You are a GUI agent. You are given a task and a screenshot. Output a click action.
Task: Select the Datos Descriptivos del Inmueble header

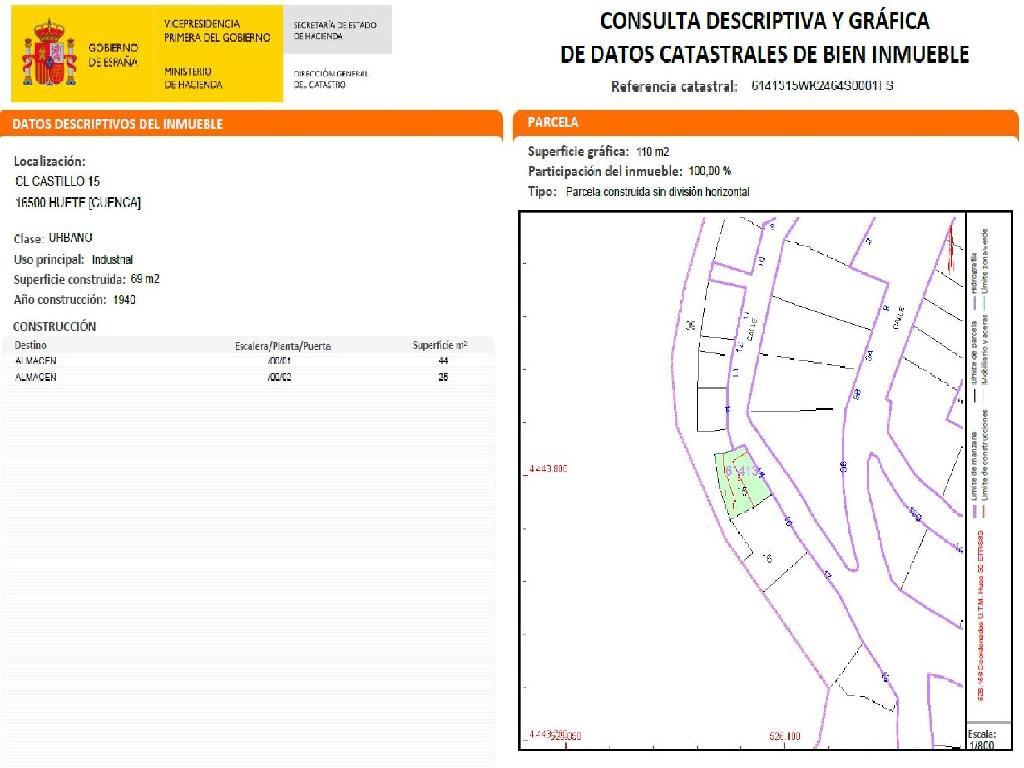(117, 124)
